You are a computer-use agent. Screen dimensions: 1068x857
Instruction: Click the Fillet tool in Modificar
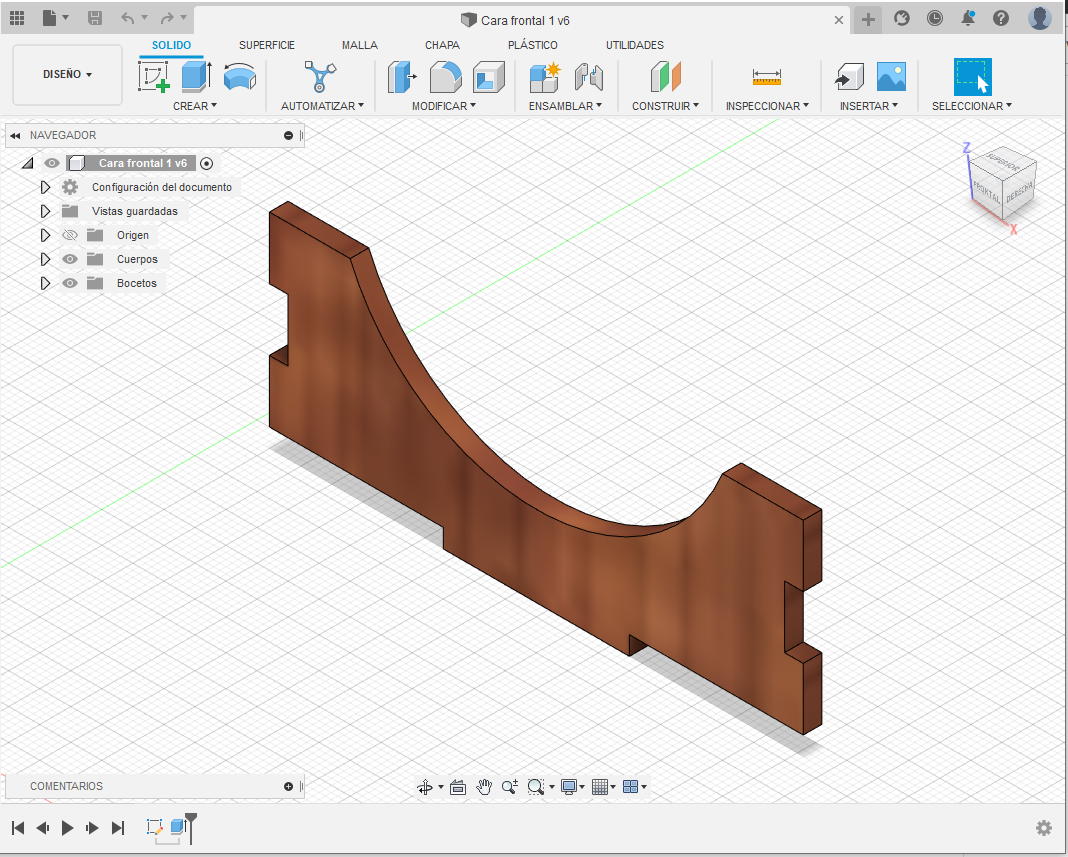click(x=445, y=77)
